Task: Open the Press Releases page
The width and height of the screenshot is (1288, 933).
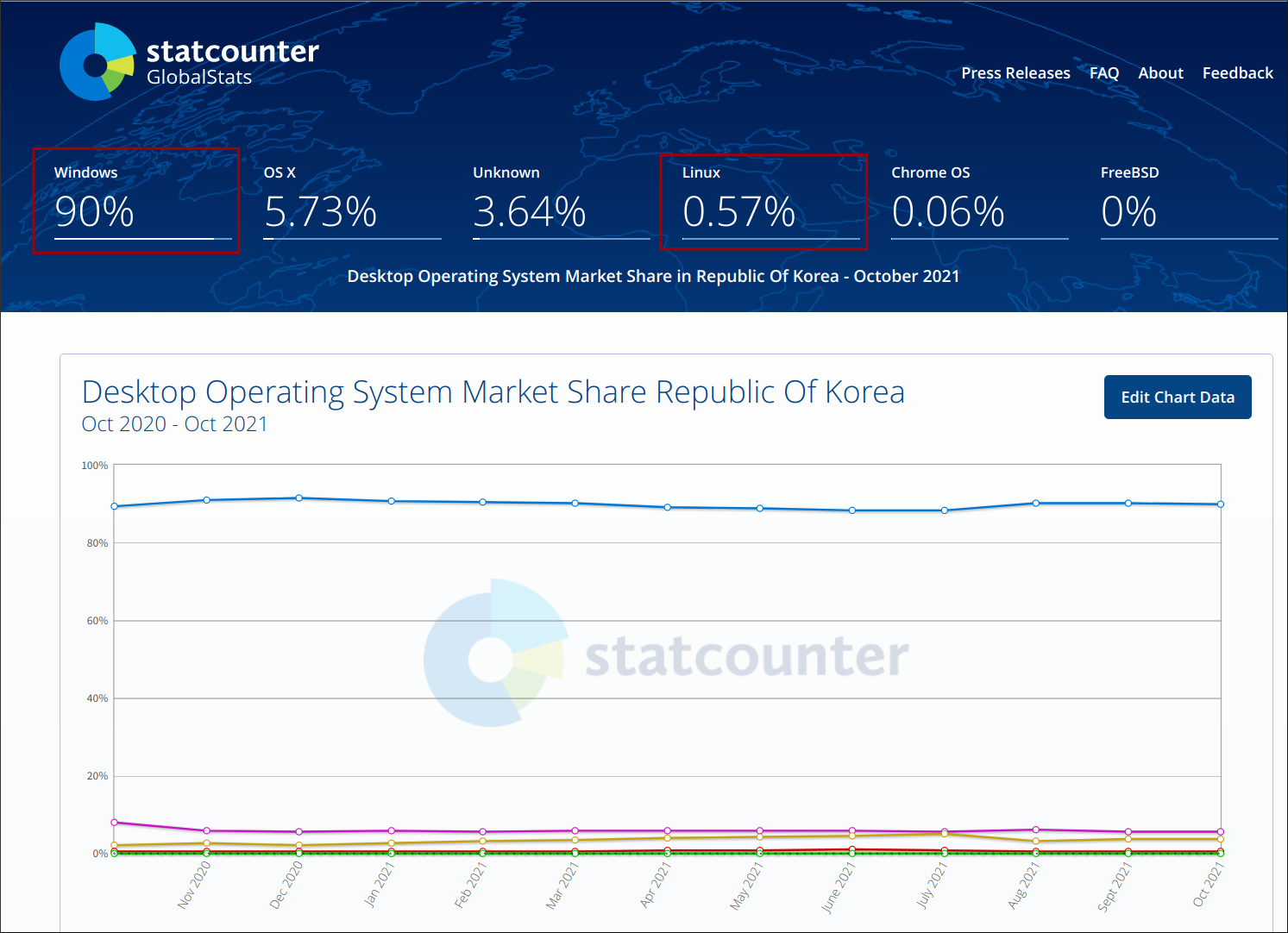Action: coord(1015,73)
